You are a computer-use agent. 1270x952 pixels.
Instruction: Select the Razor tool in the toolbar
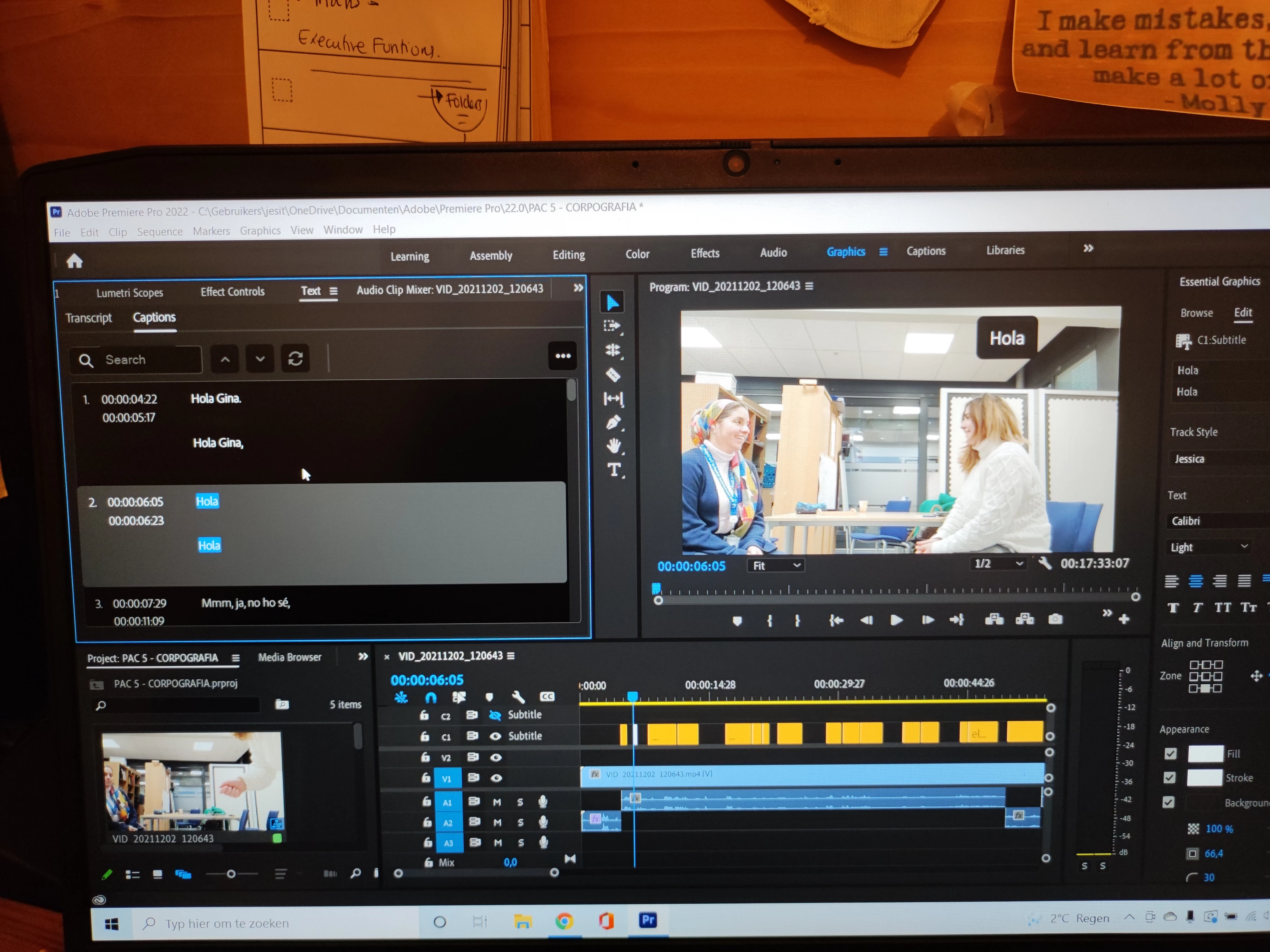pos(612,375)
